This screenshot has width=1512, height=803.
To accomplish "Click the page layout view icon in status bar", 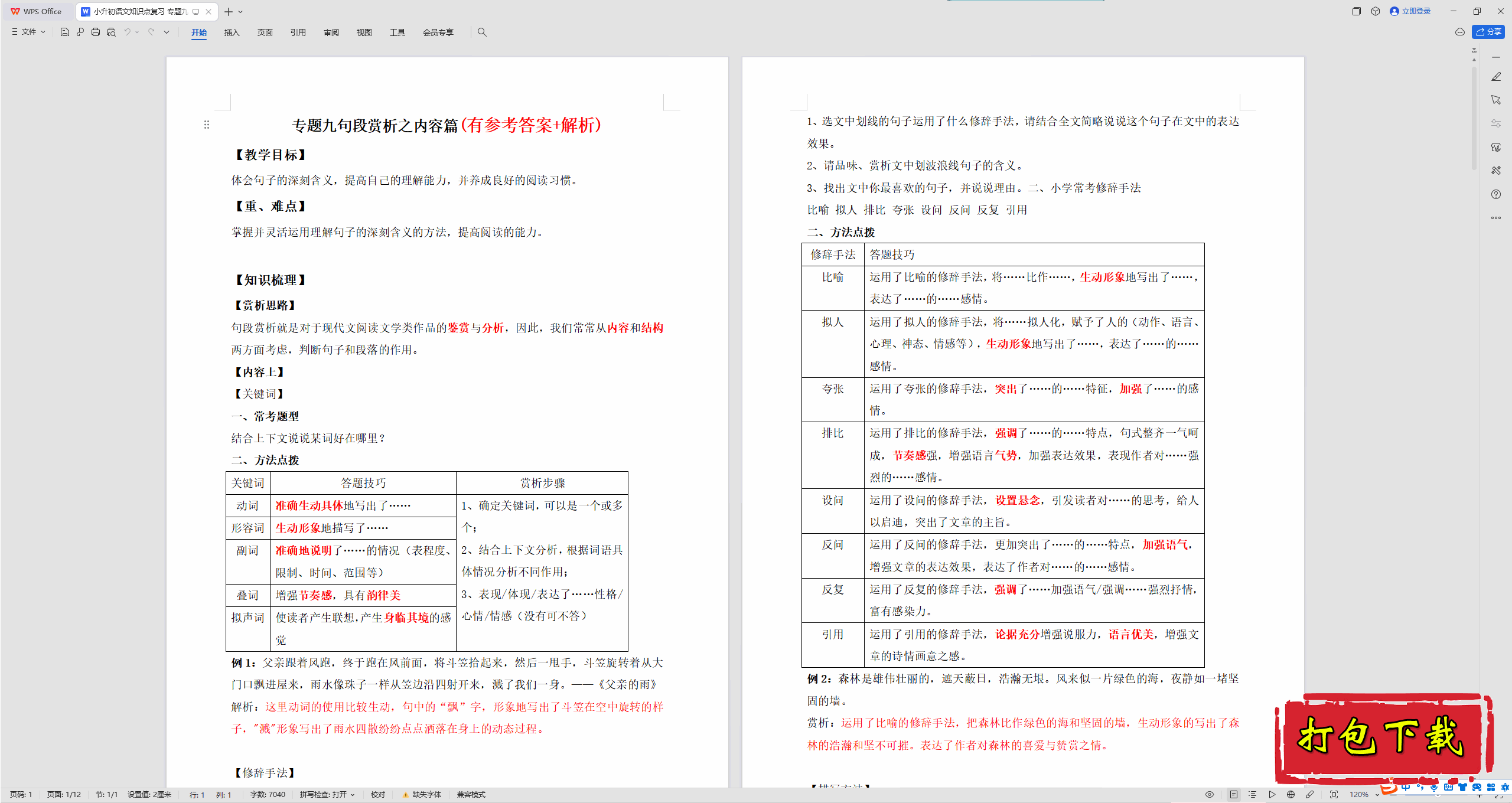I will tap(1234, 795).
